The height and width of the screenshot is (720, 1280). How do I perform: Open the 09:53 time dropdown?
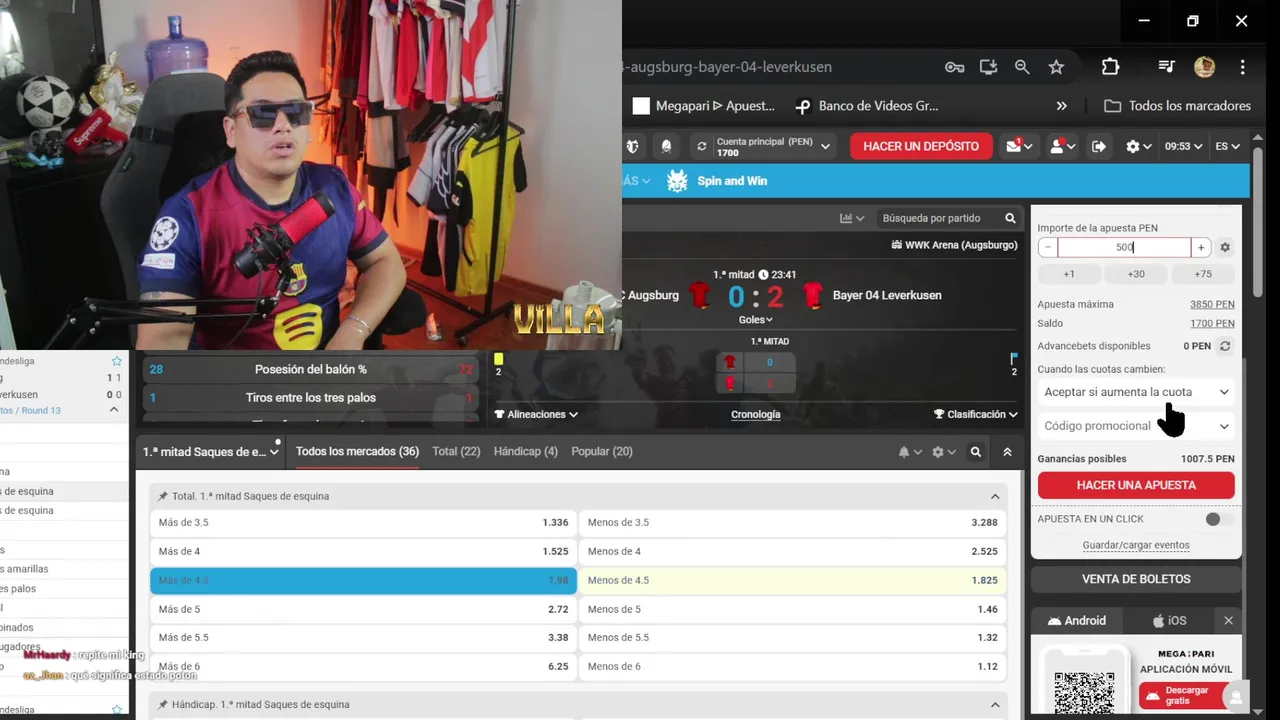pos(1183,146)
